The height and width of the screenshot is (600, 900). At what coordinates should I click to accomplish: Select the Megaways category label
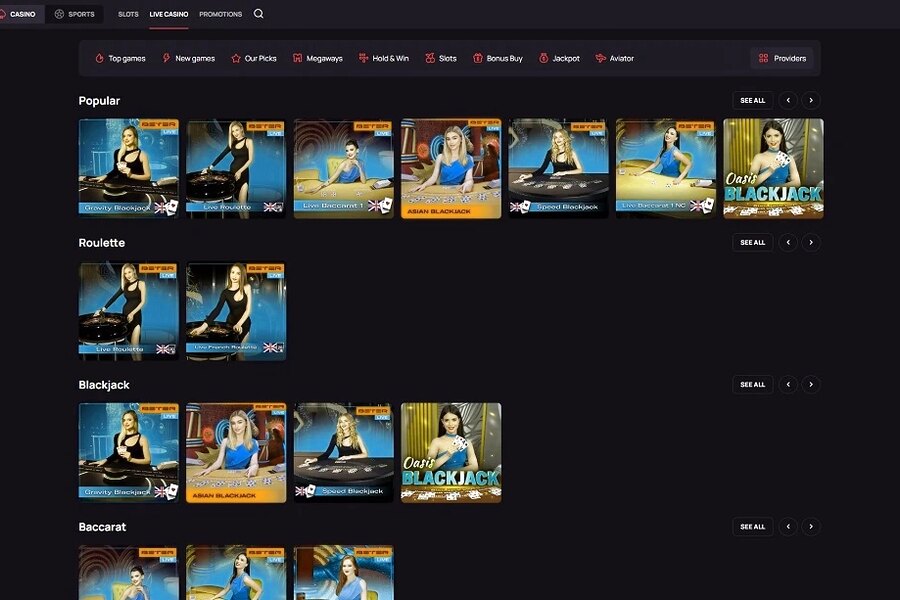(324, 59)
